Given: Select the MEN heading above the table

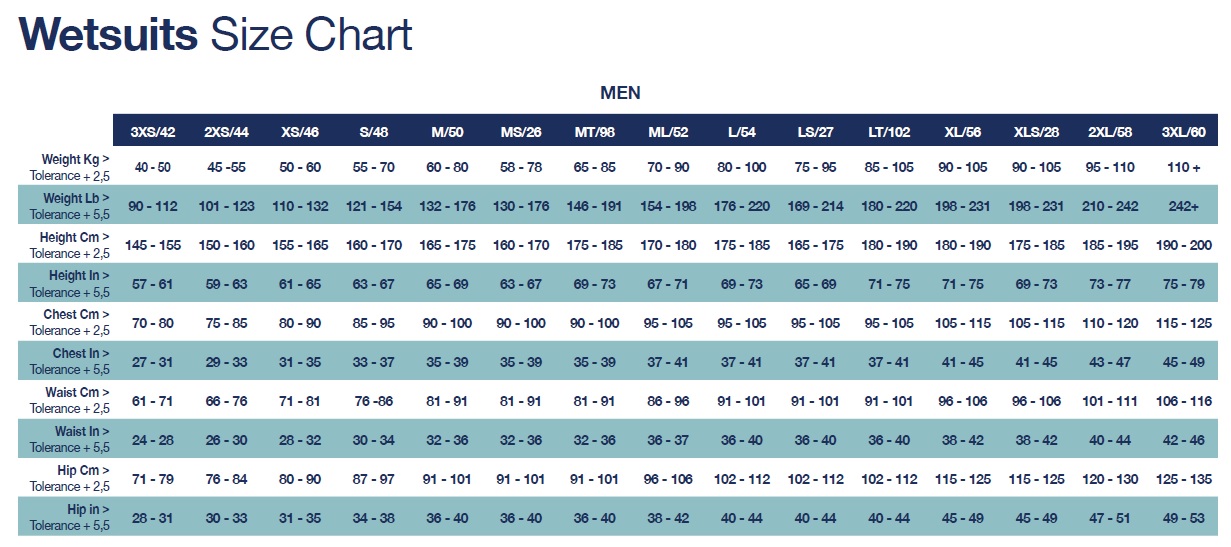Looking at the screenshot, I should pyautogui.click(x=620, y=93).
